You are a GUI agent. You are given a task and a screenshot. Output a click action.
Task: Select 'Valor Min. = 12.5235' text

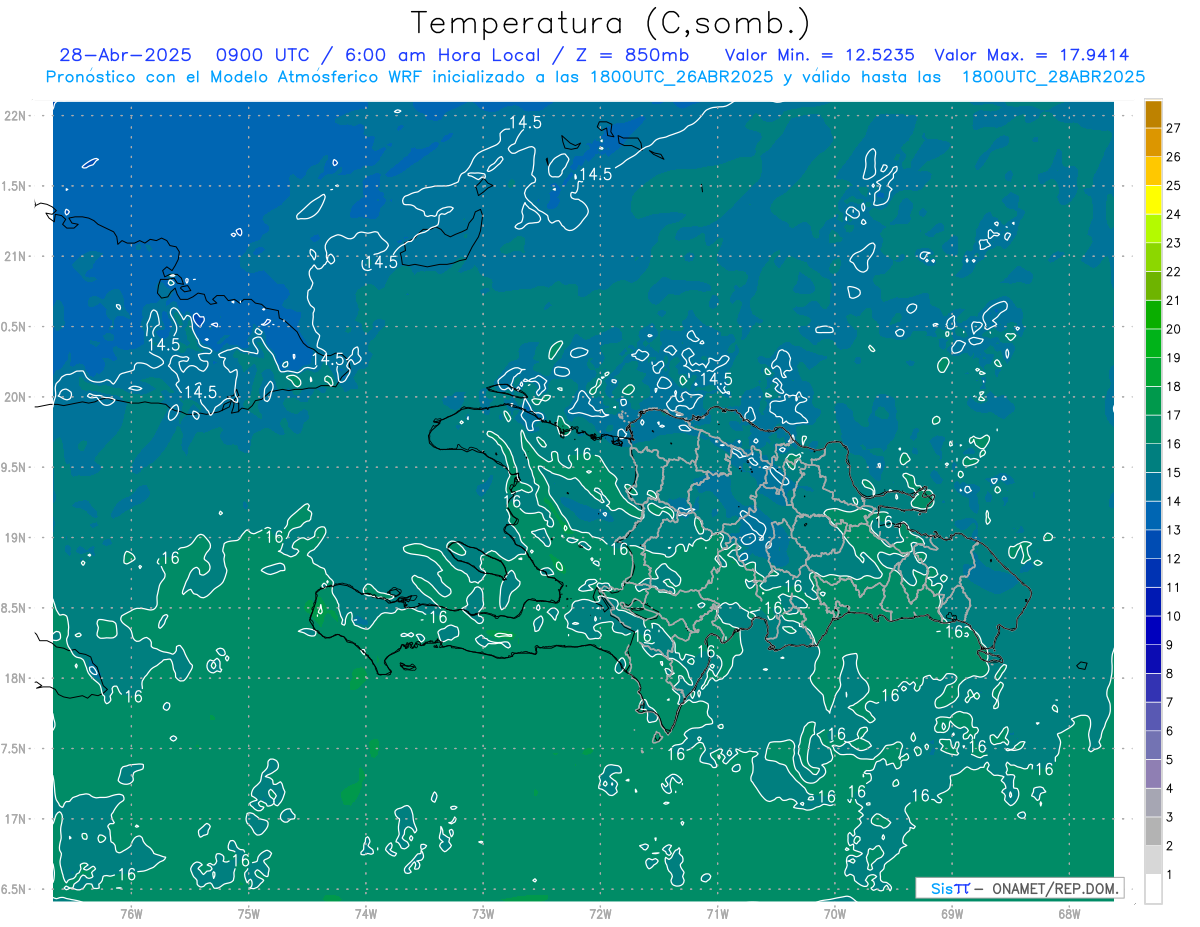click(x=820, y=55)
